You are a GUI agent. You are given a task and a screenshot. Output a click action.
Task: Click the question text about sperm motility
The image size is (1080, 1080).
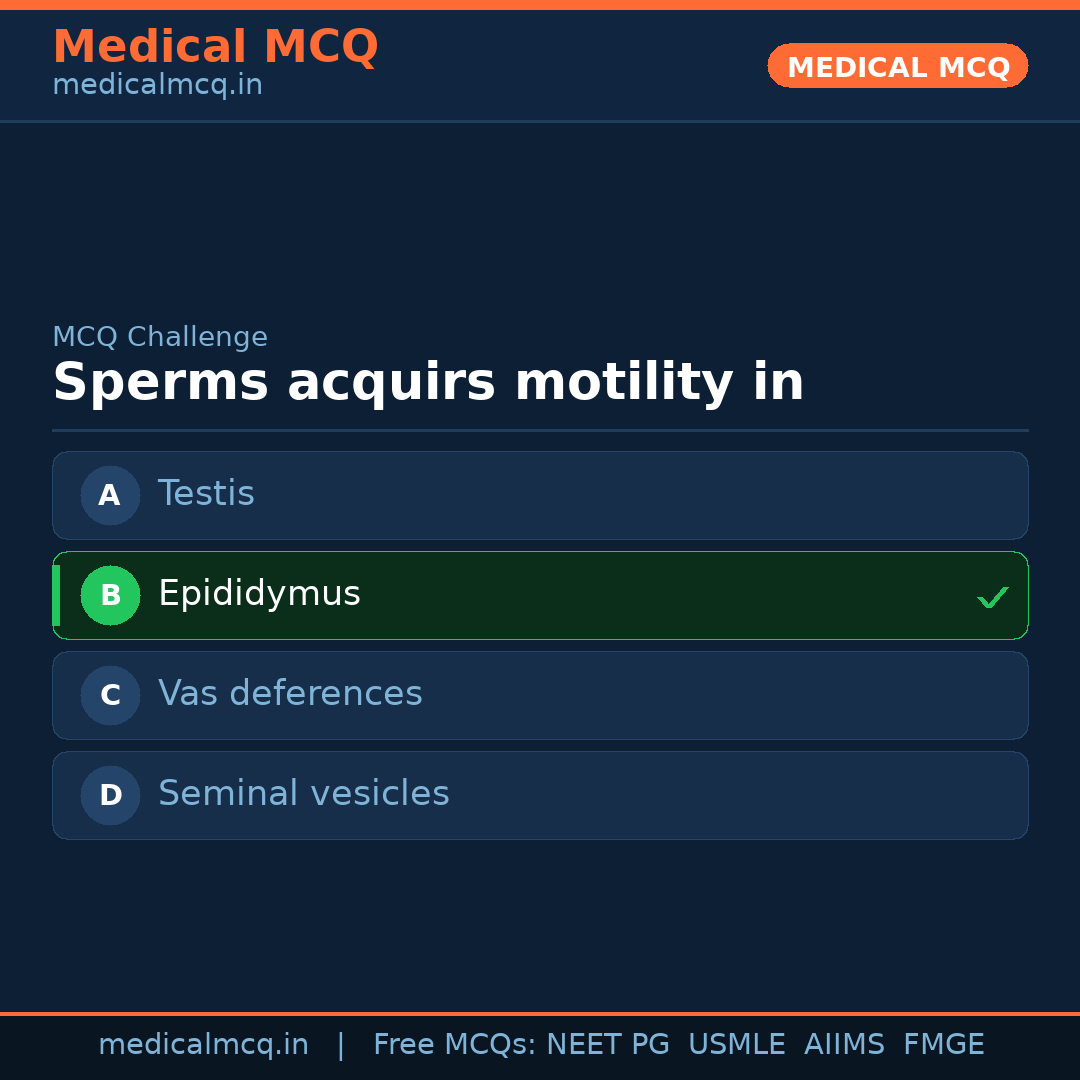coord(428,383)
